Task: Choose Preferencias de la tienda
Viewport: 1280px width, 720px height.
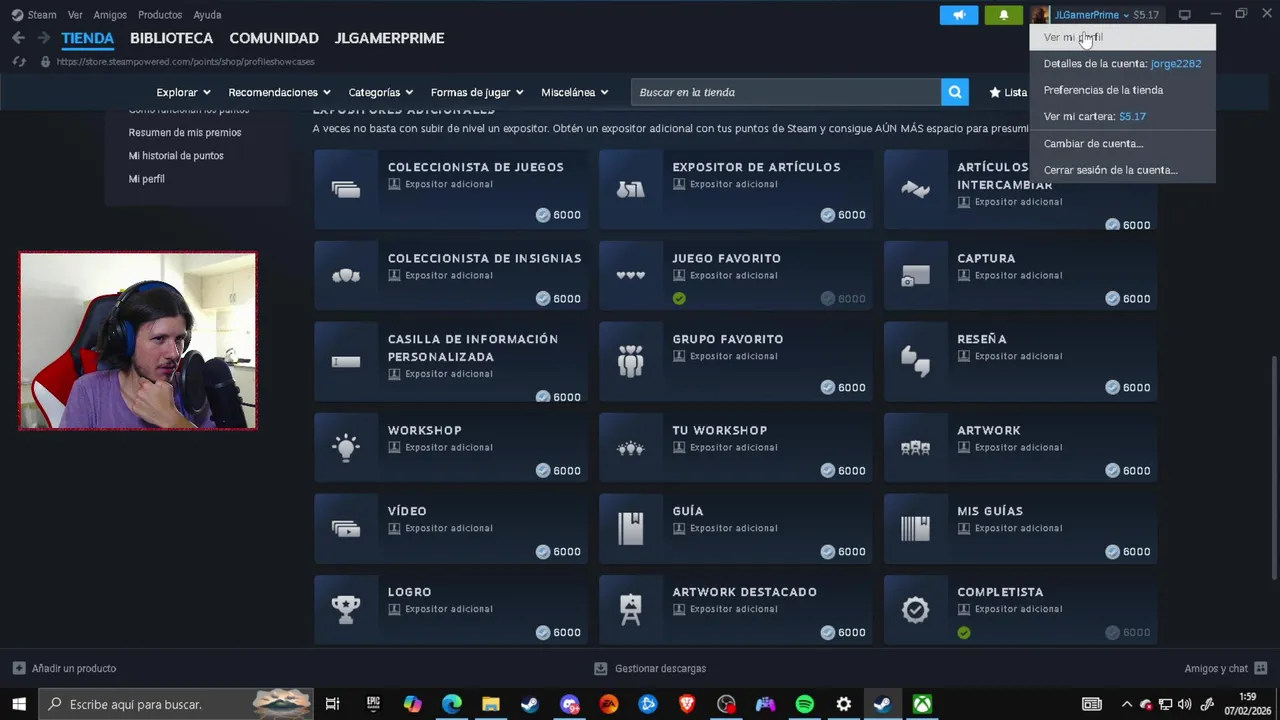Action: click(1123, 90)
